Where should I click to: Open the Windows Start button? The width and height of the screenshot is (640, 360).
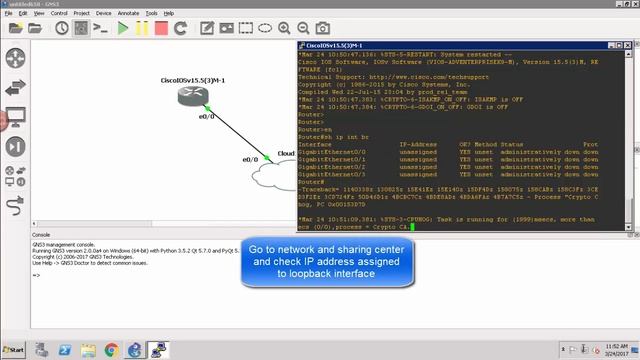coord(13,350)
